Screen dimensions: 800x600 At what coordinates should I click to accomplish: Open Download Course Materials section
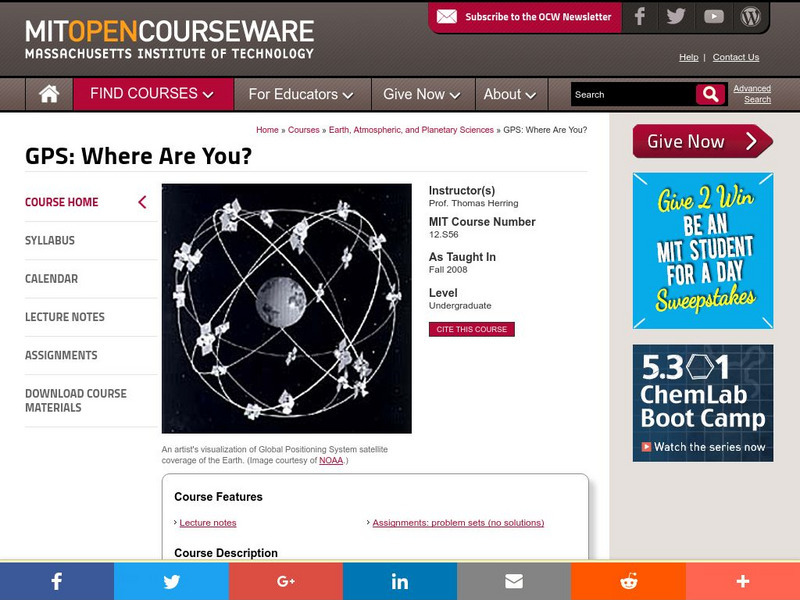(76, 401)
